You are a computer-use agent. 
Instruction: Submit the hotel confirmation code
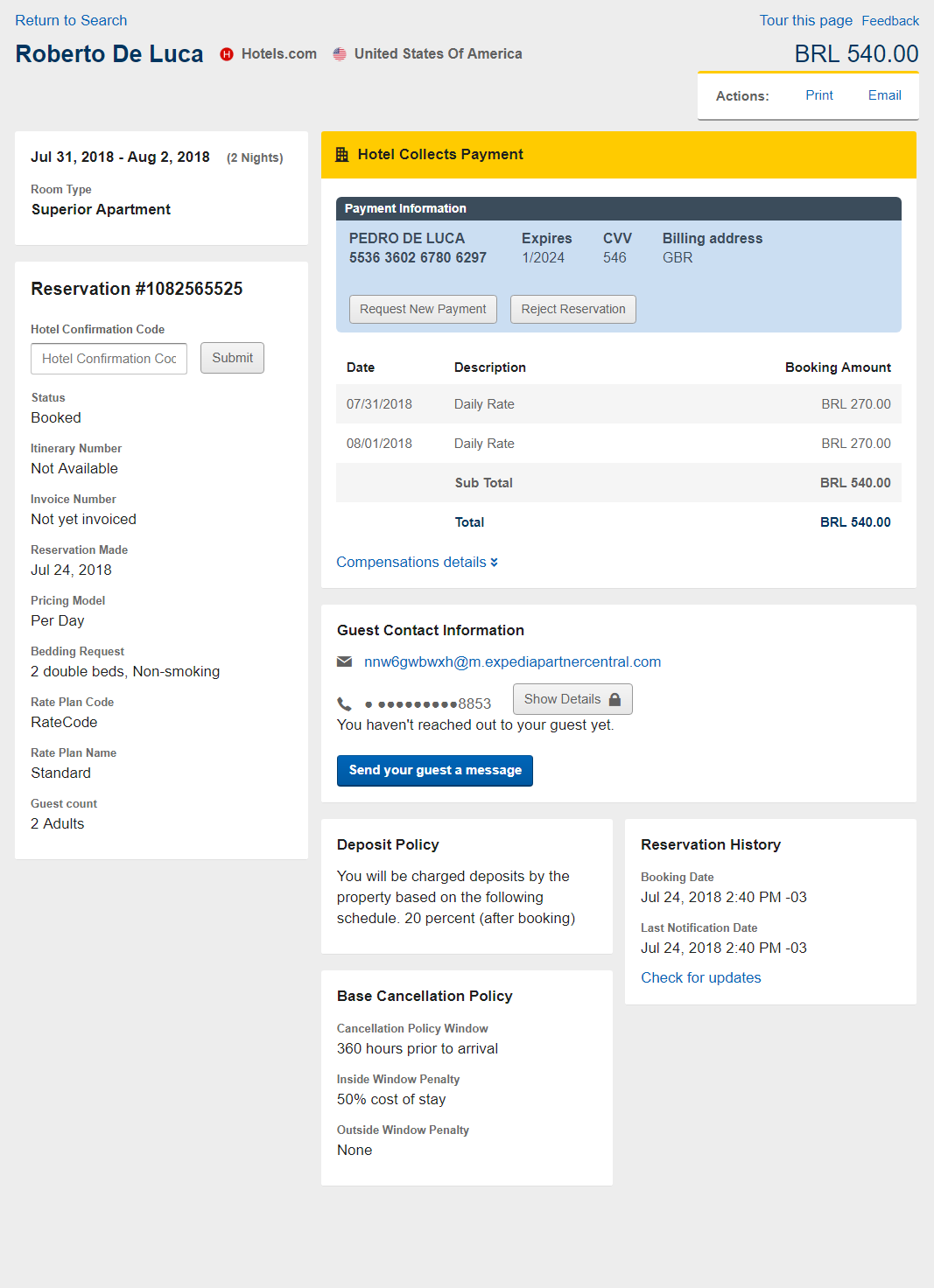[232, 358]
